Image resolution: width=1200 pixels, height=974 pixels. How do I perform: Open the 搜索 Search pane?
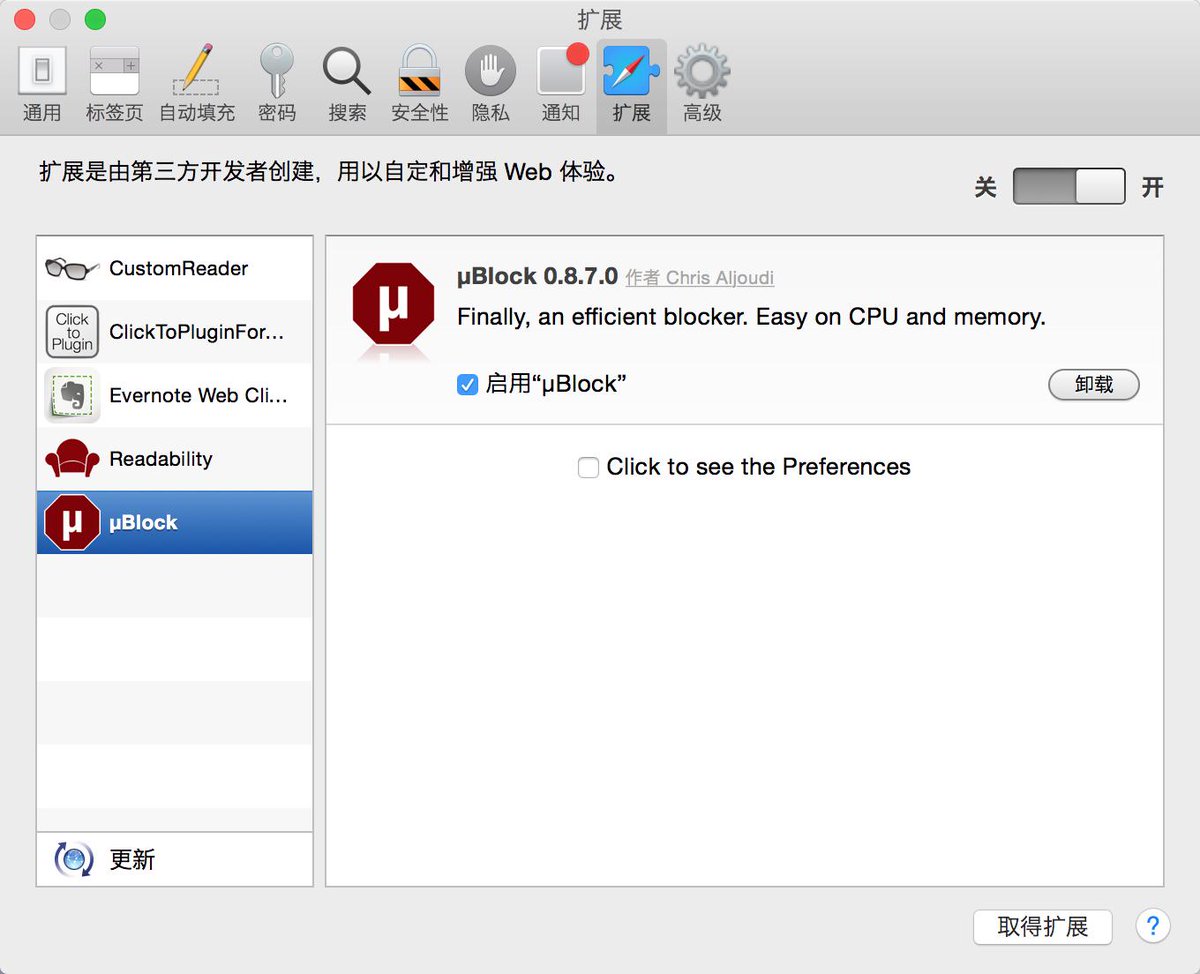(347, 85)
